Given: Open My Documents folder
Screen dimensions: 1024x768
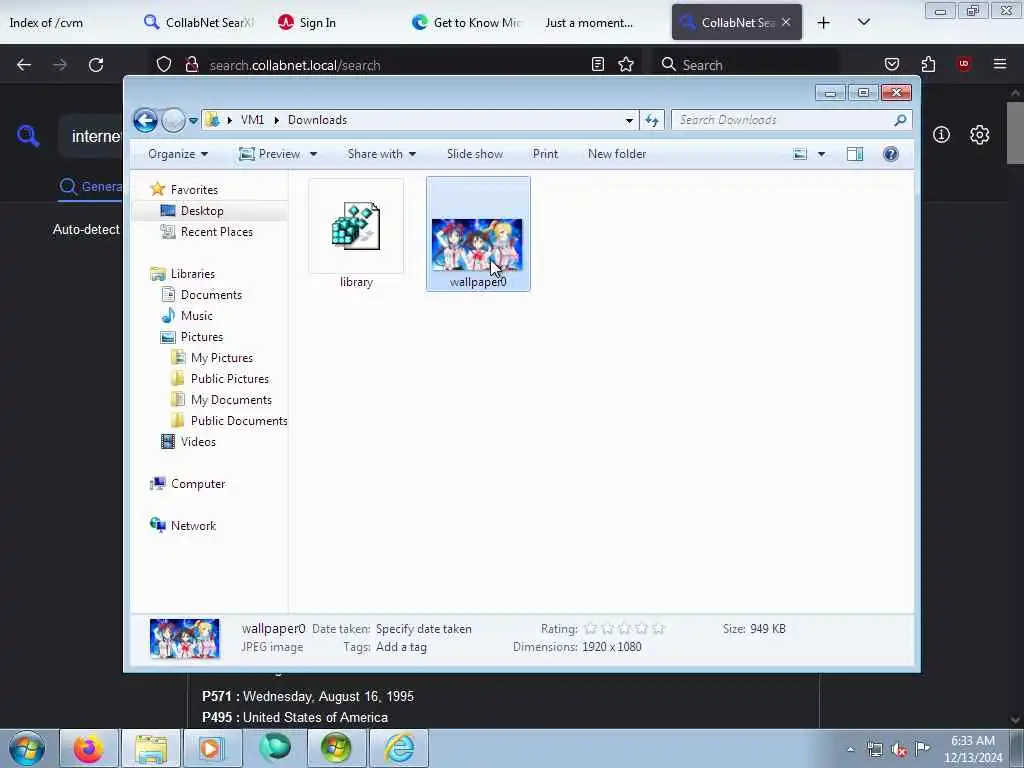Looking at the screenshot, I should coord(231,400).
